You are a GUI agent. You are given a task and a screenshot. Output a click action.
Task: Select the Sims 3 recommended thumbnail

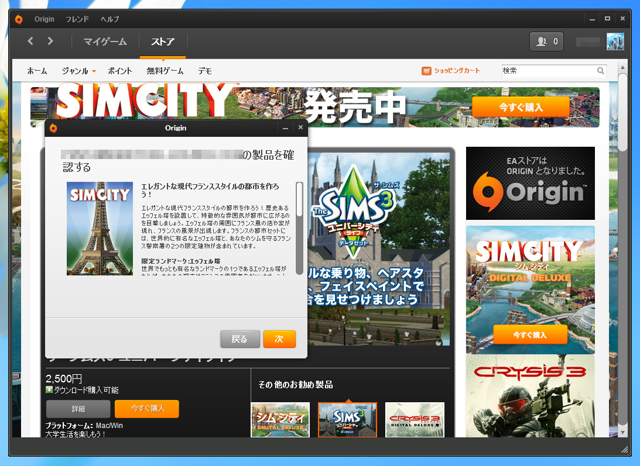point(348,420)
